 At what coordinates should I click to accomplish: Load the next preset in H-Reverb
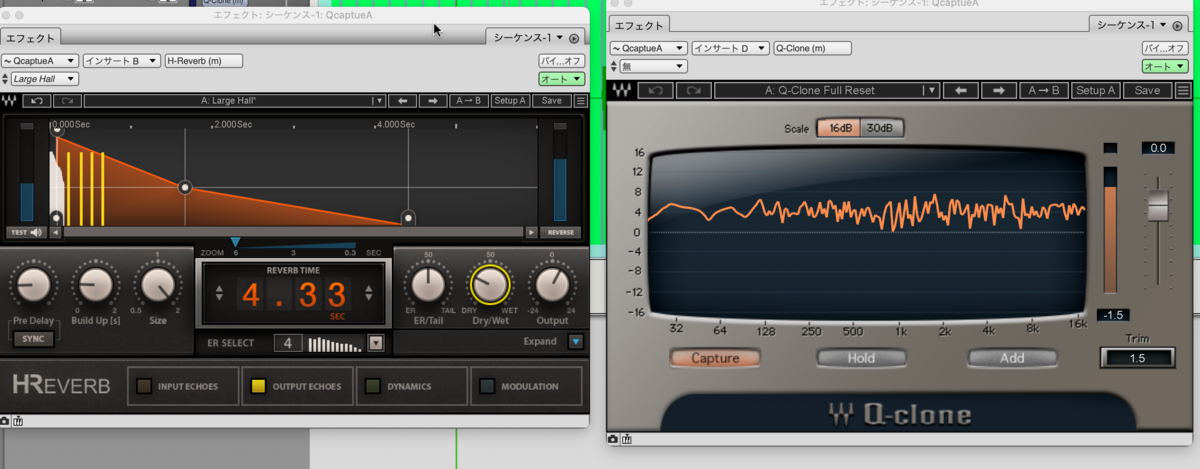click(433, 101)
